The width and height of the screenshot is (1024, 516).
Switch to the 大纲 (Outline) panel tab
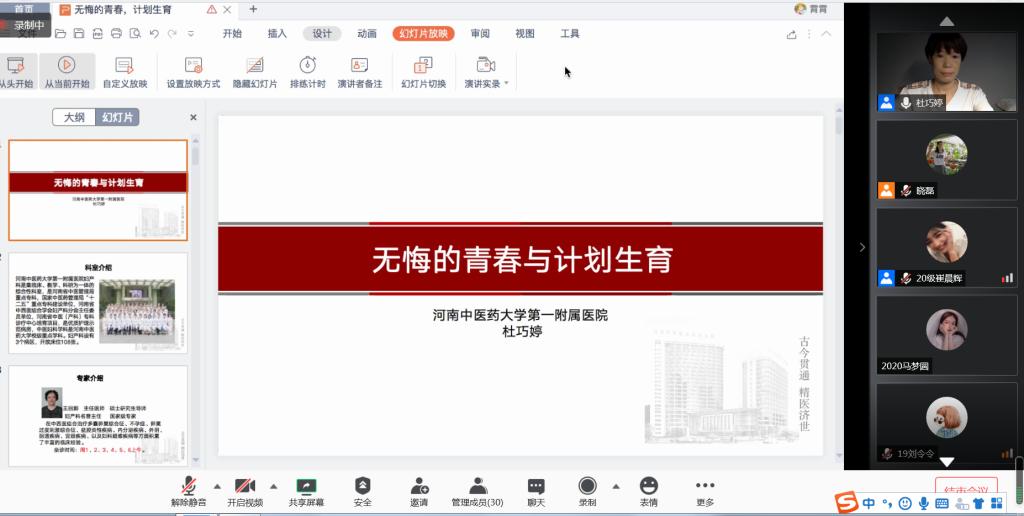pyautogui.click(x=75, y=117)
